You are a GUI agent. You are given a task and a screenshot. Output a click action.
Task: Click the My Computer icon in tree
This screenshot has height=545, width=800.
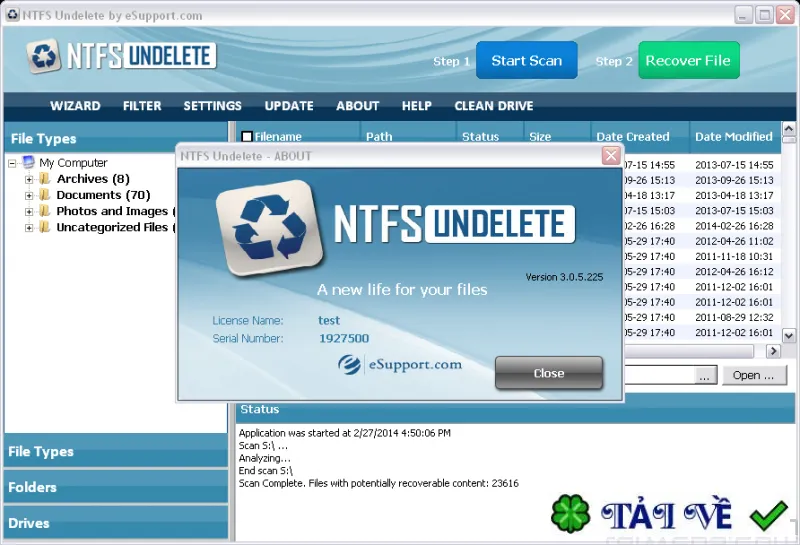pyautogui.click(x=29, y=162)
